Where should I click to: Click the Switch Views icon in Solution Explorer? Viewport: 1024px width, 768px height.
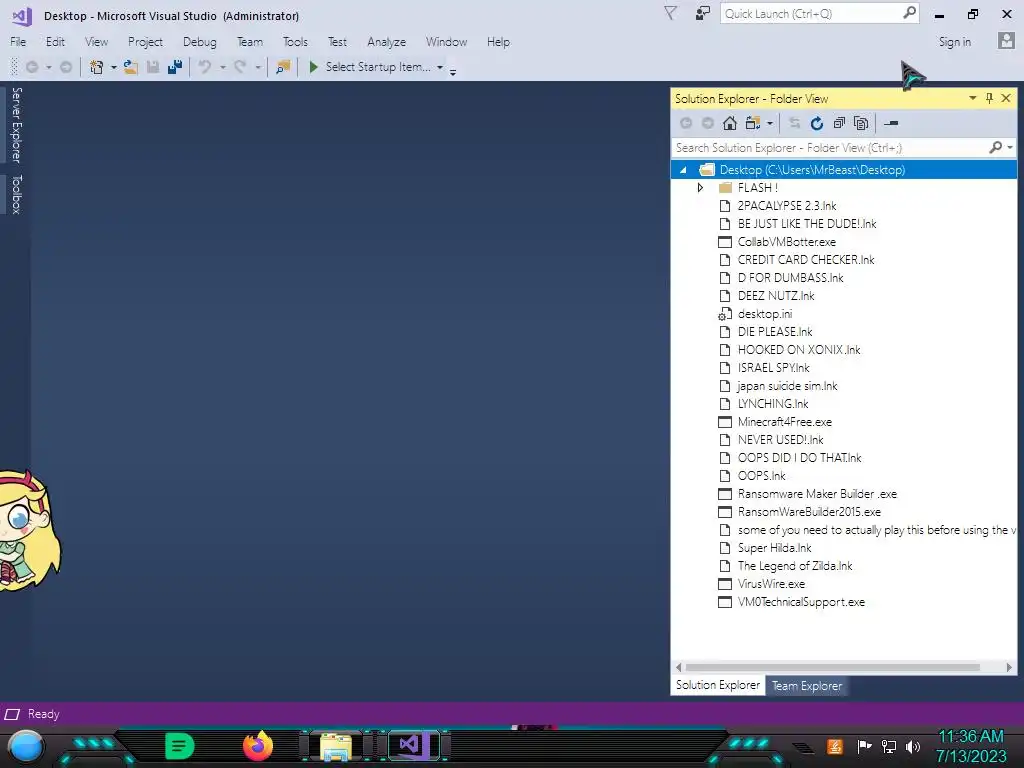pos(753,123)
